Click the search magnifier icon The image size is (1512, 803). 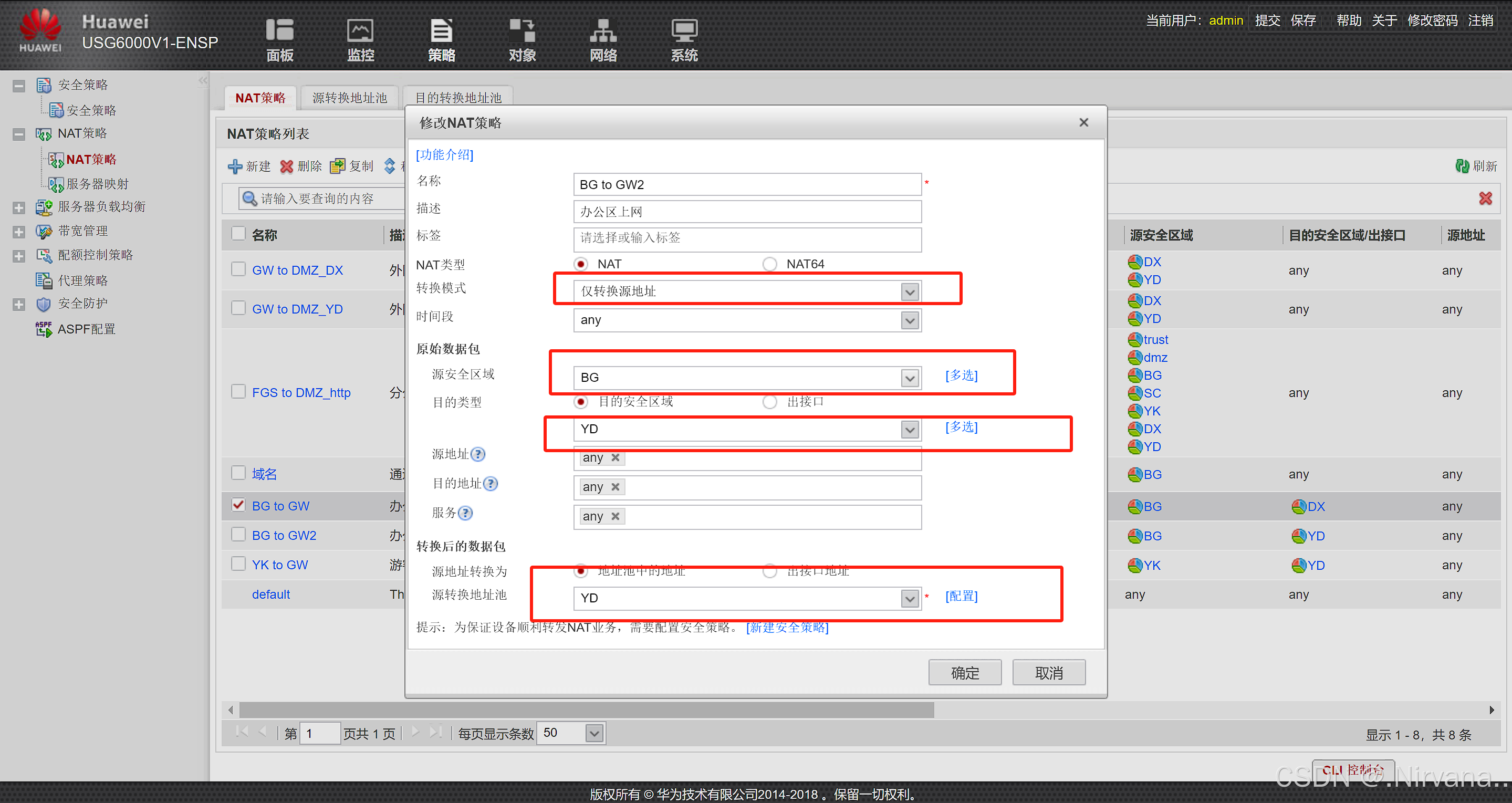coord(249,199)
